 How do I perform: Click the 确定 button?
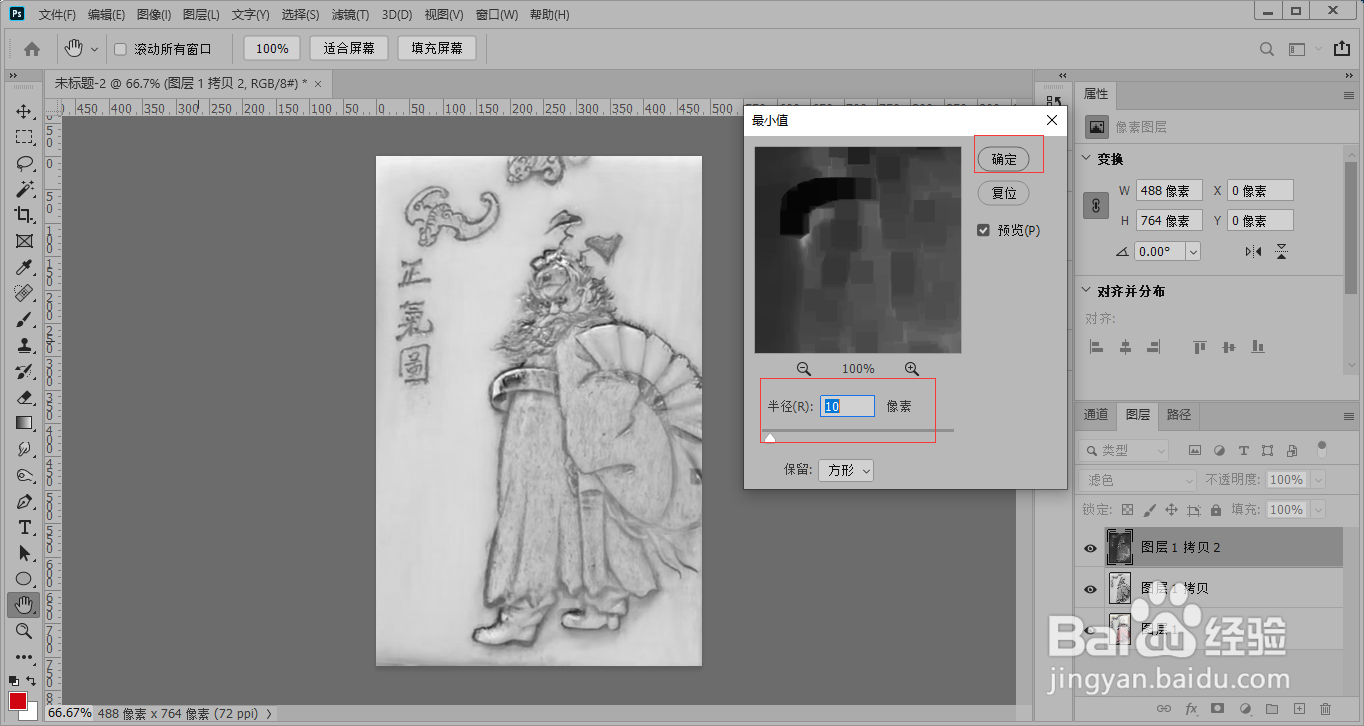click(x=1003, y=159)
